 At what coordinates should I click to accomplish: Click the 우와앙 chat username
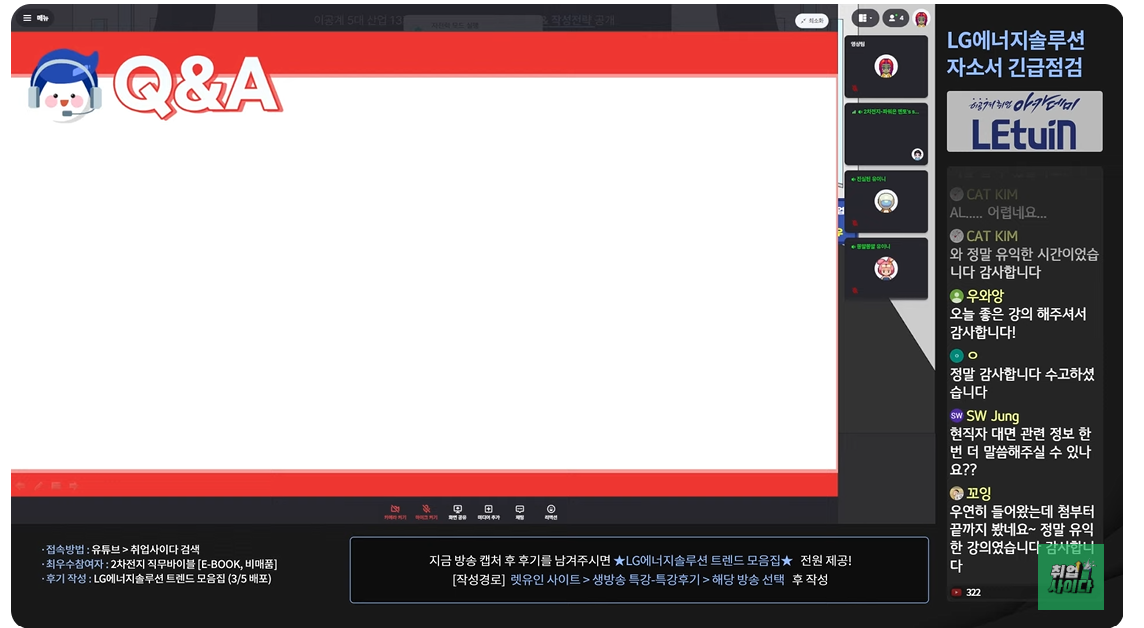(x=985, y=295)
